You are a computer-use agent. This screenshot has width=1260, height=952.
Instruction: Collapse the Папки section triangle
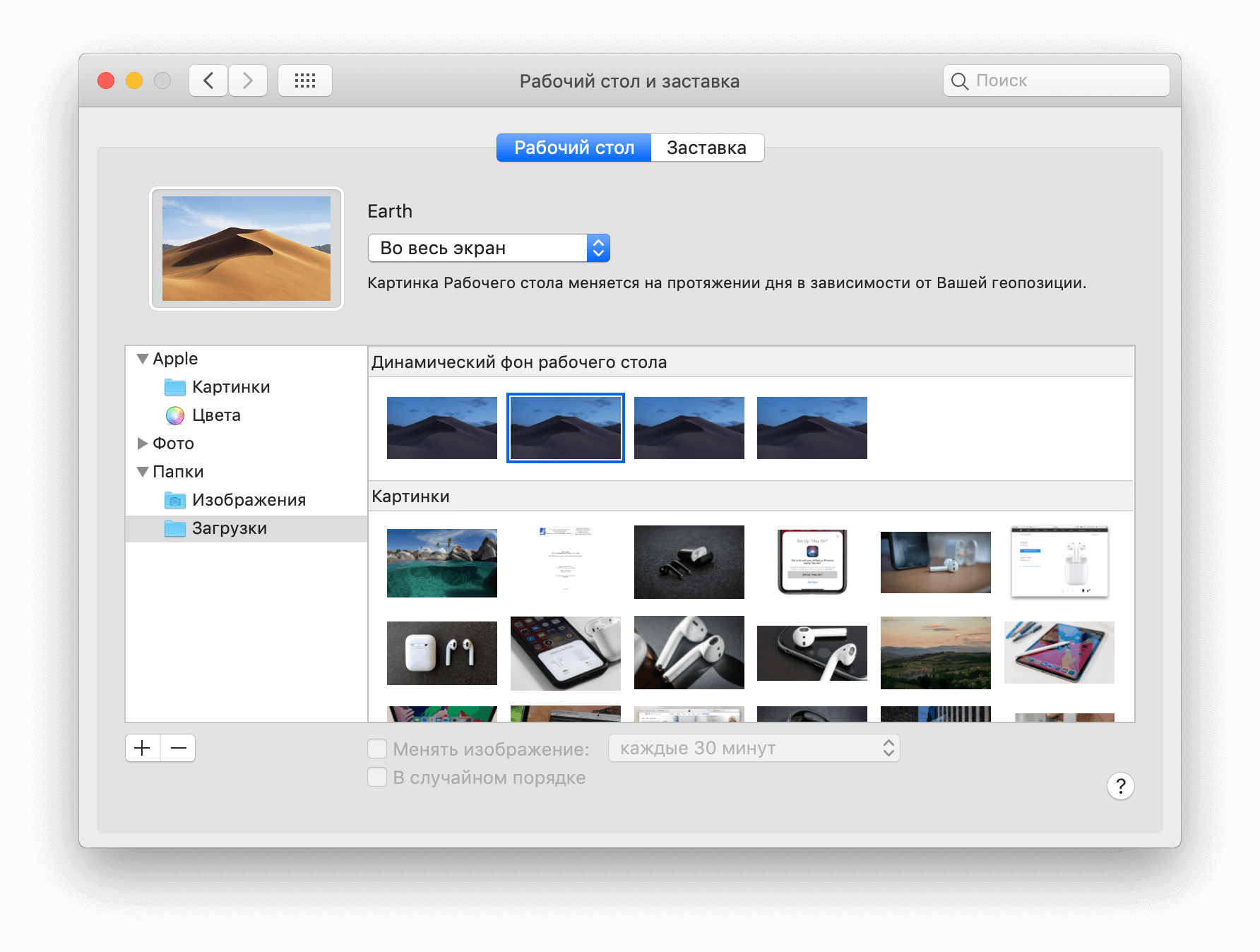pyautogui.click(x=143, y=472)
